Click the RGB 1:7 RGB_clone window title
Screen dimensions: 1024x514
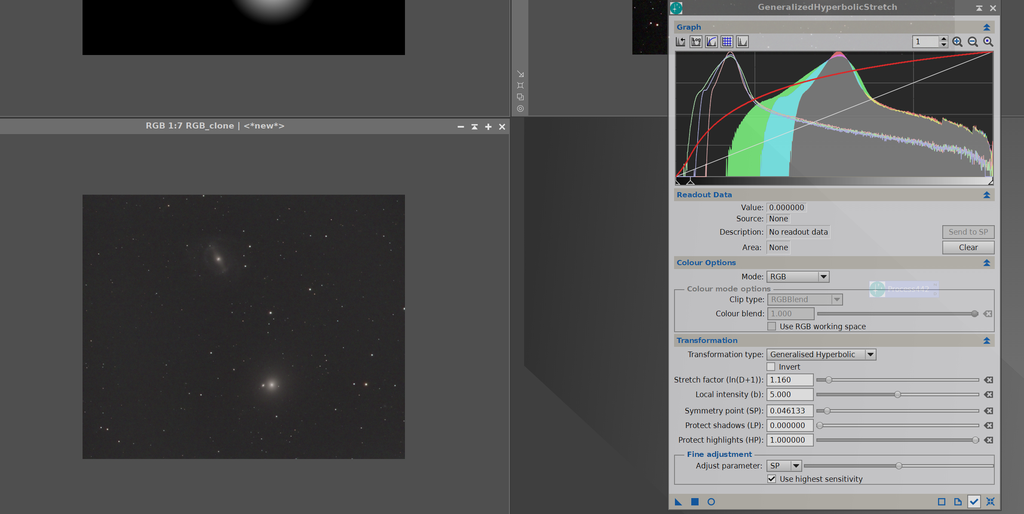(x=215, y=126)
